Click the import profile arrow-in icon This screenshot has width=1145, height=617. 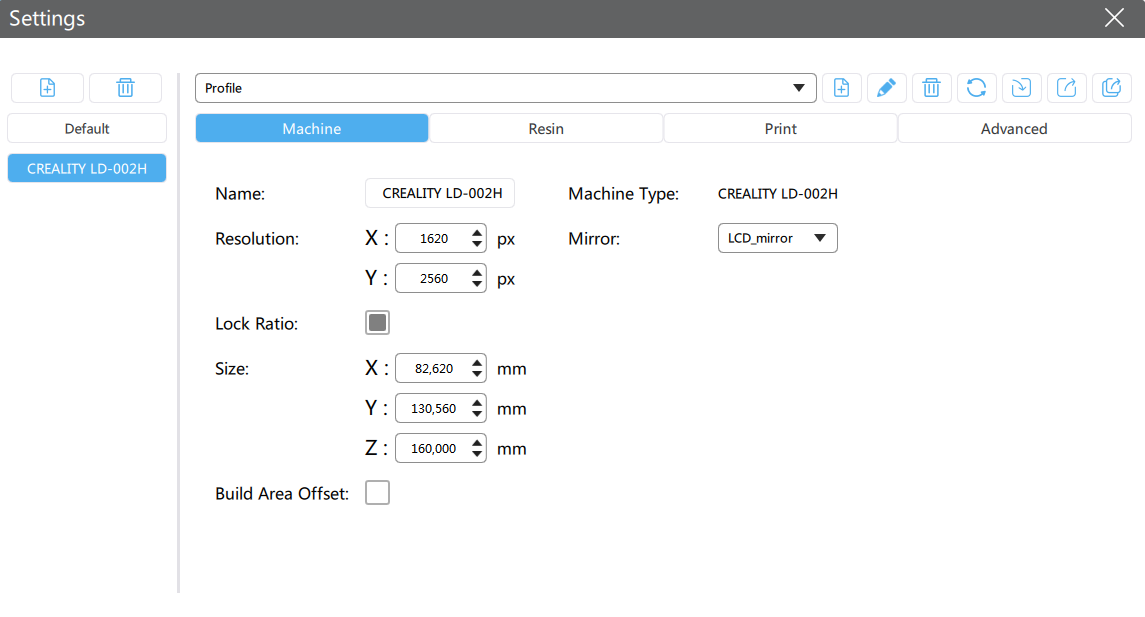coord(1021,88)
